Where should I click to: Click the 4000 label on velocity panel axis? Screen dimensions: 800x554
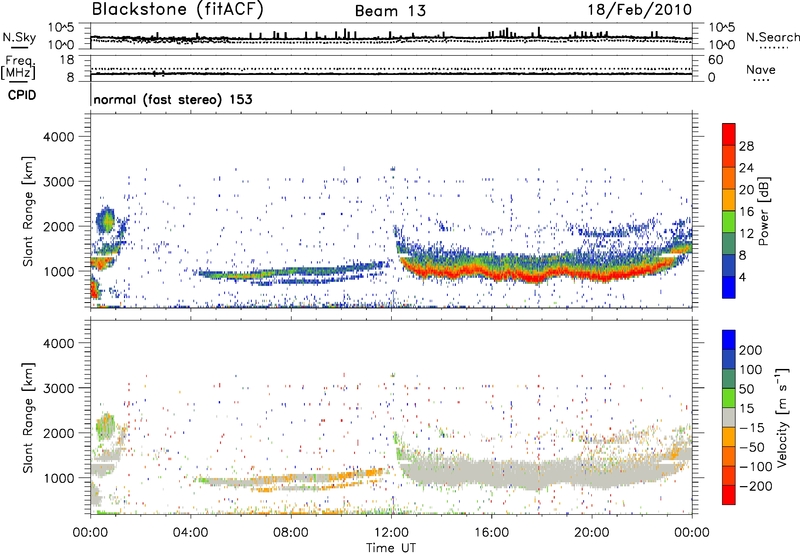coord(59,343)
